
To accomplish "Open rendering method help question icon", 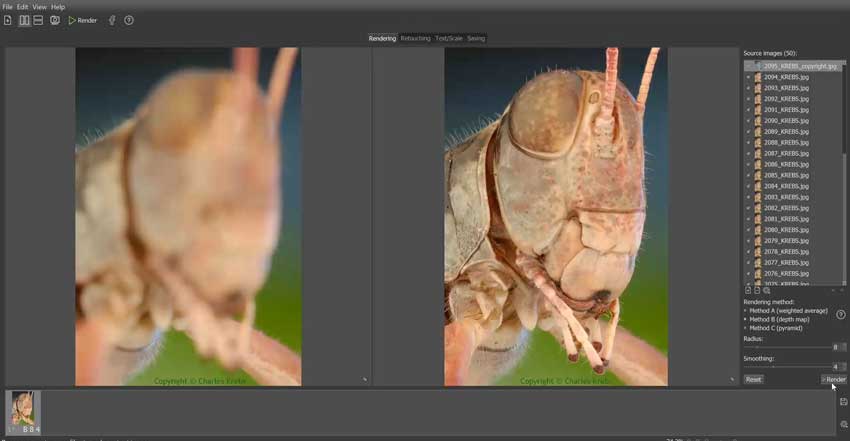I will (841, 315).
